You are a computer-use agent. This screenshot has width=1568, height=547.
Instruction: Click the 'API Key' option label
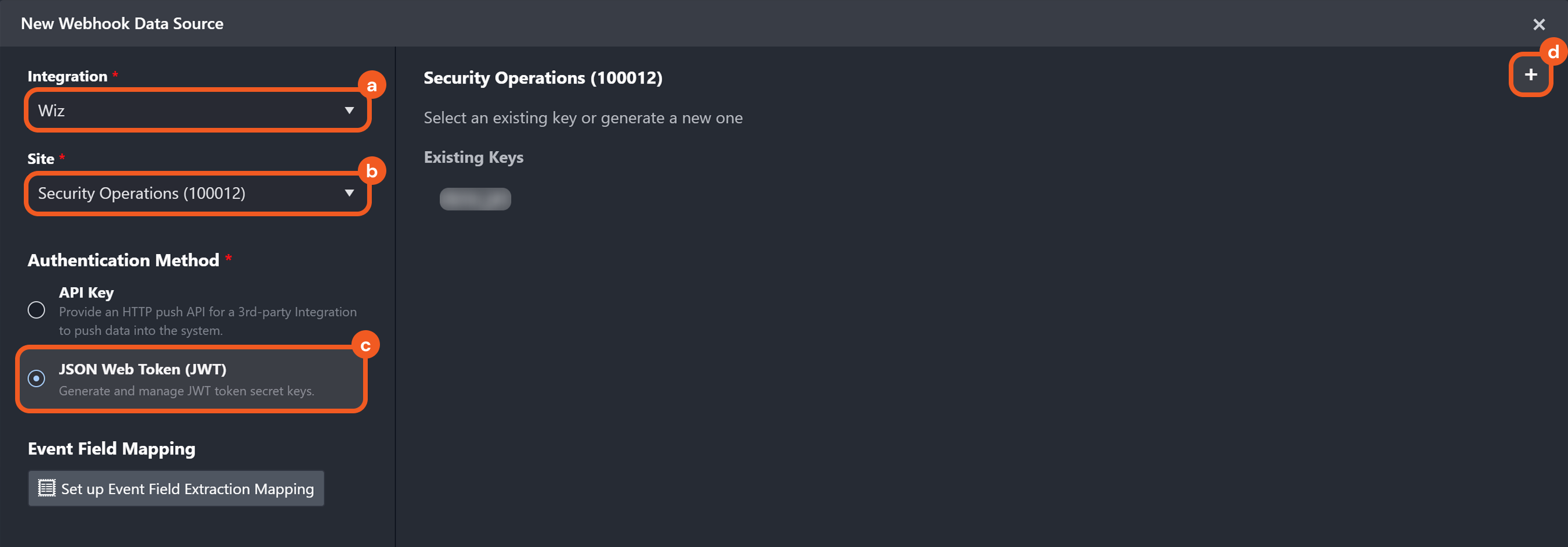pyautogui.click(x=87, y=292)
